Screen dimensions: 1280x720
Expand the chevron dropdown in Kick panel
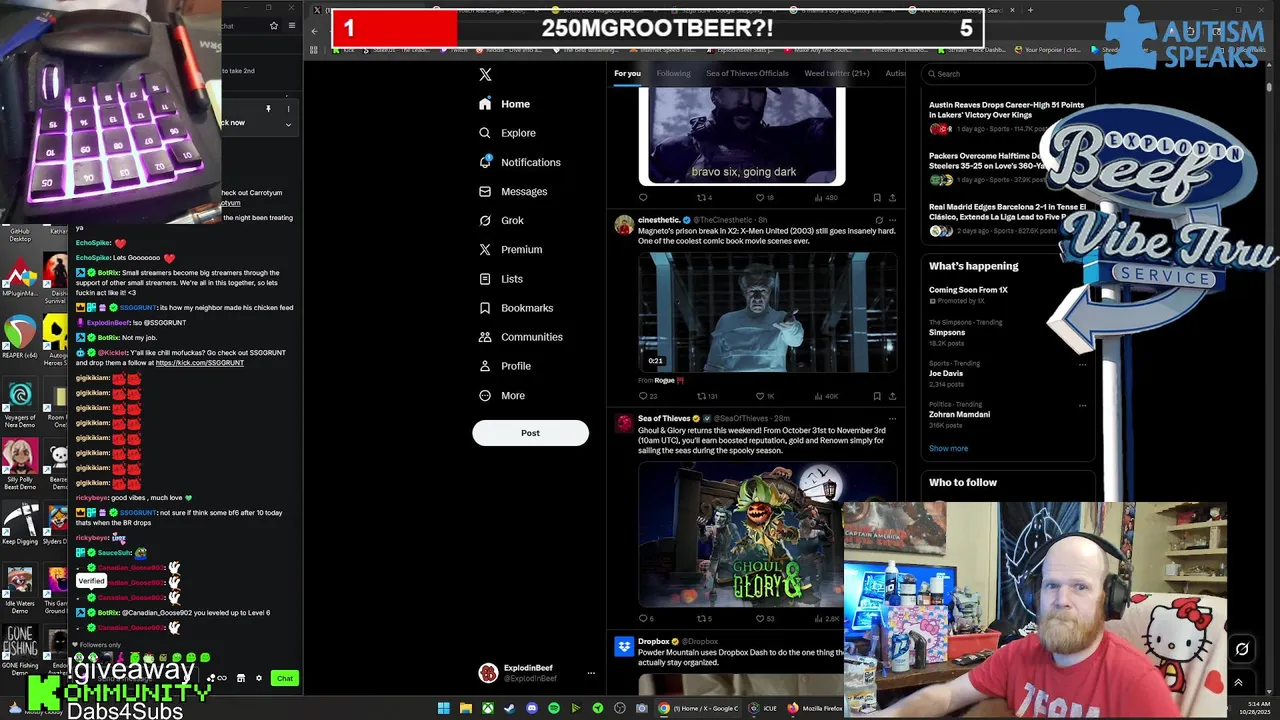click(x=288, y=125)
